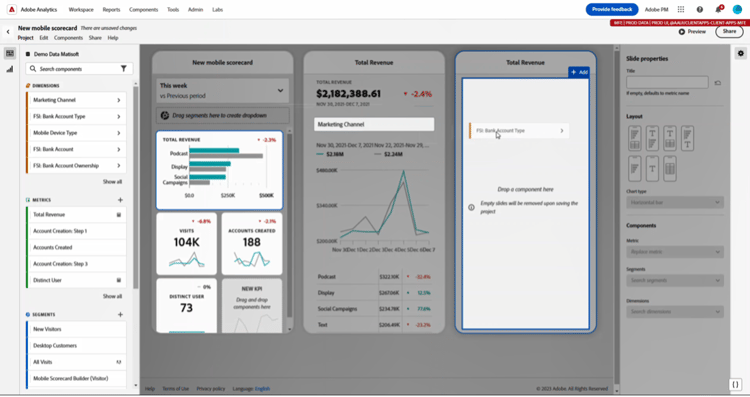Add a new segment with the Segments plus icon
This screenshot has width=750, height=397.
[x=120, y=315]
